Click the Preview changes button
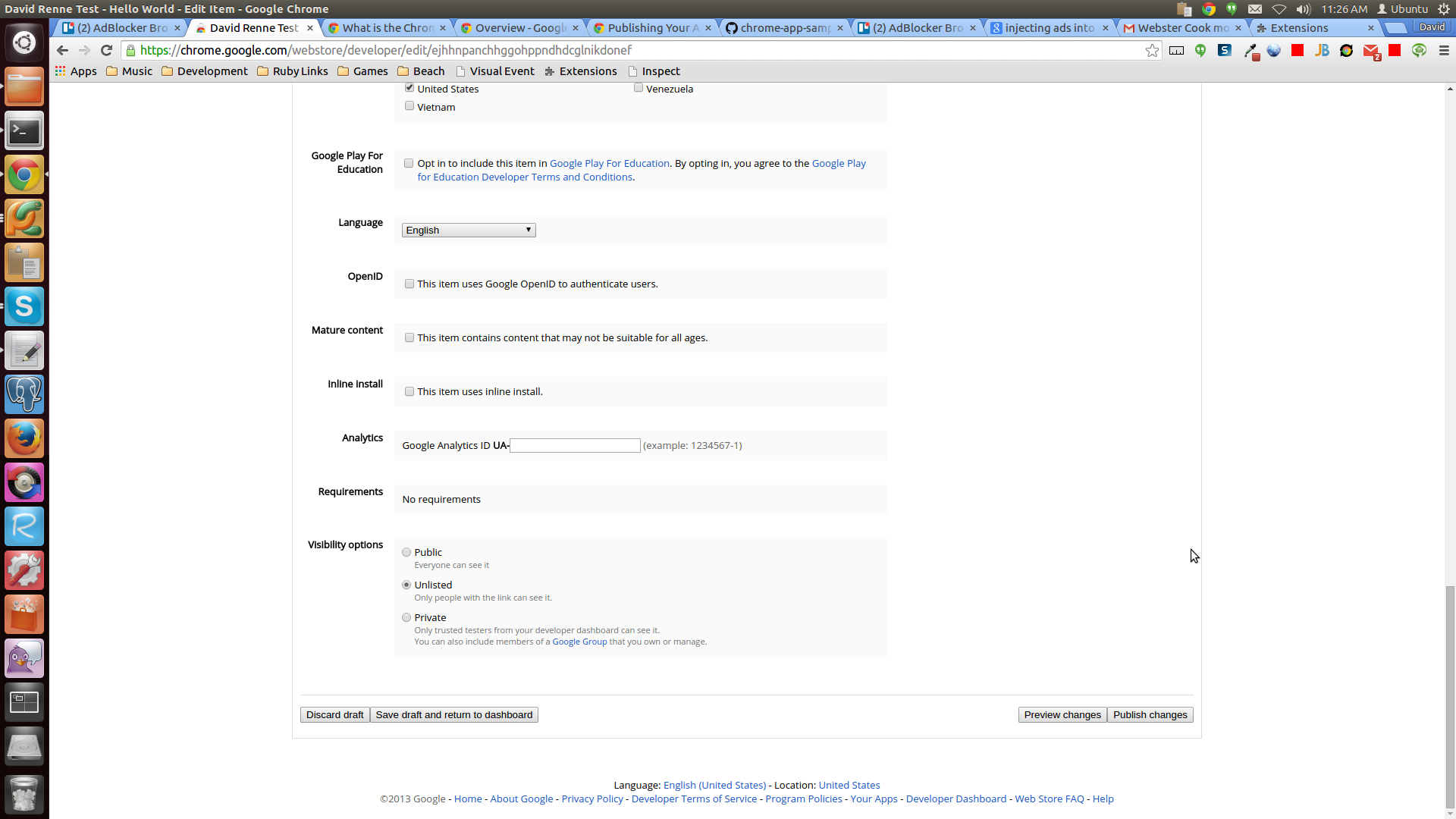 pos(1062,715)
